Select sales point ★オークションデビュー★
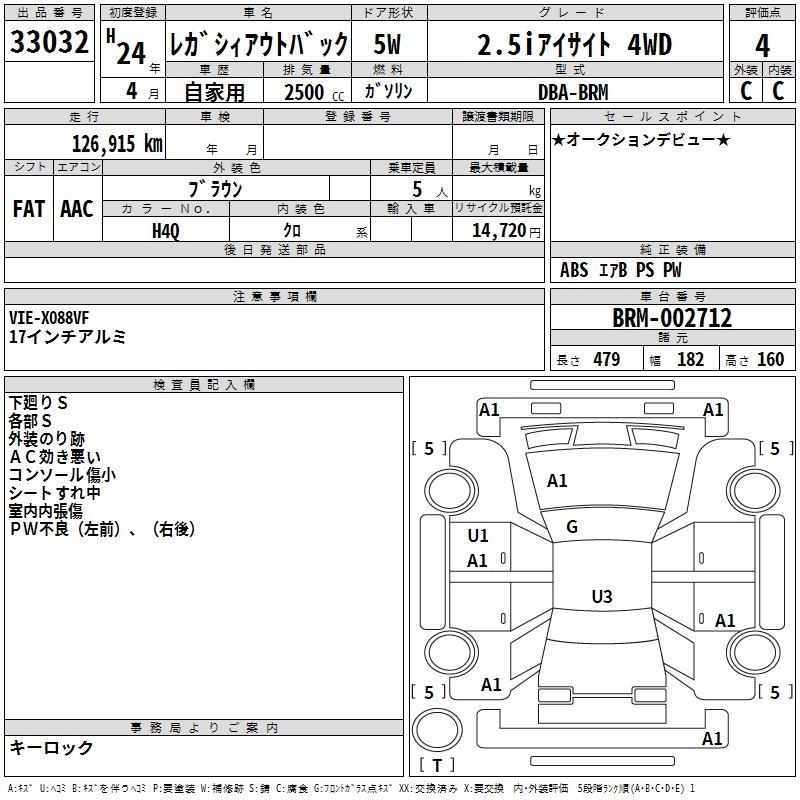 click(x=641, y=140)
